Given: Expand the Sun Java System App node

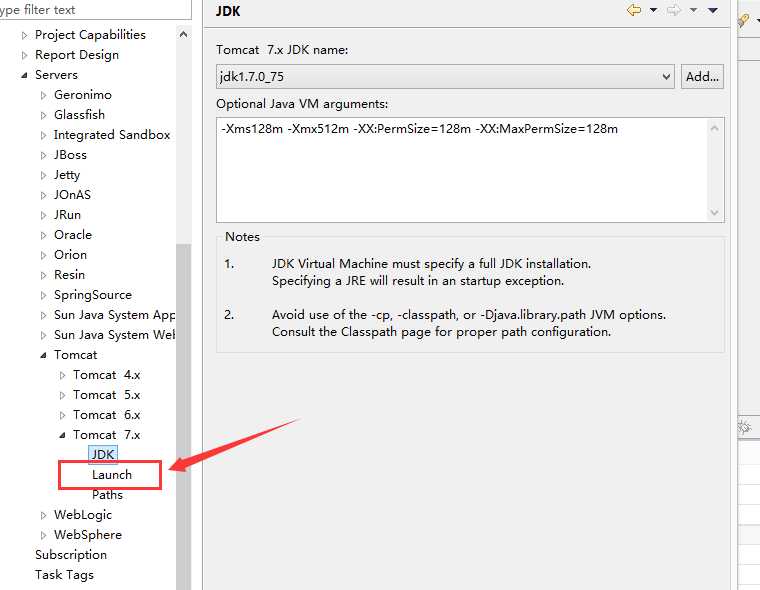Looking at the screenshot, I should click(x=44, y=315).
